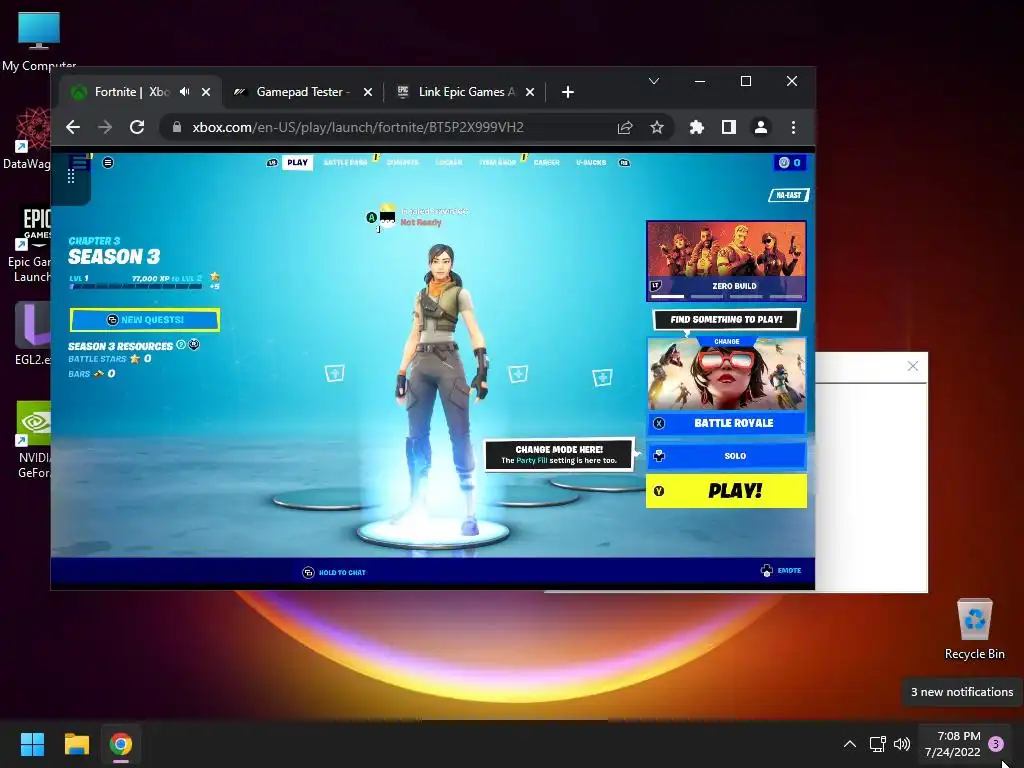This screenshot has width=1024, height=768.
Task: Reload the xbox.com page
Action: click(136, 127)
